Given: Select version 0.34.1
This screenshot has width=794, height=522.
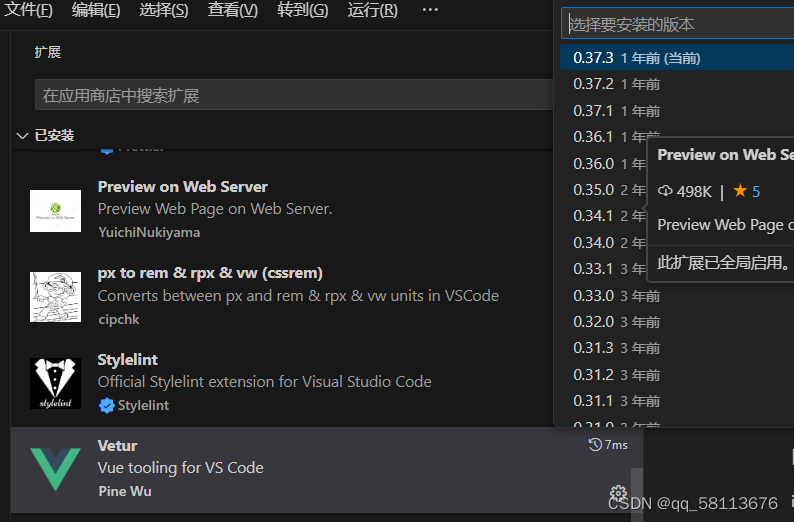Looking at the screenshot, I should pos(604,216).
